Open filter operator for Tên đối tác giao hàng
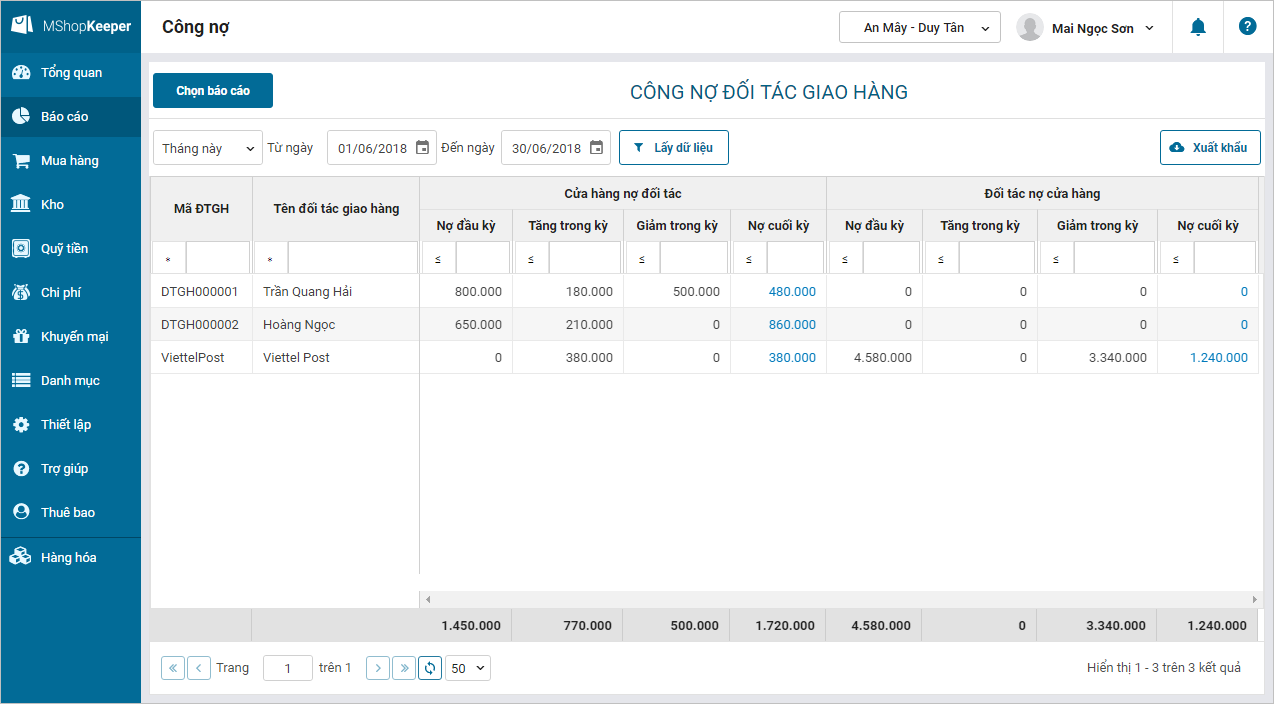The height and width of the screenshot is (704, 1274). [271, 258]
